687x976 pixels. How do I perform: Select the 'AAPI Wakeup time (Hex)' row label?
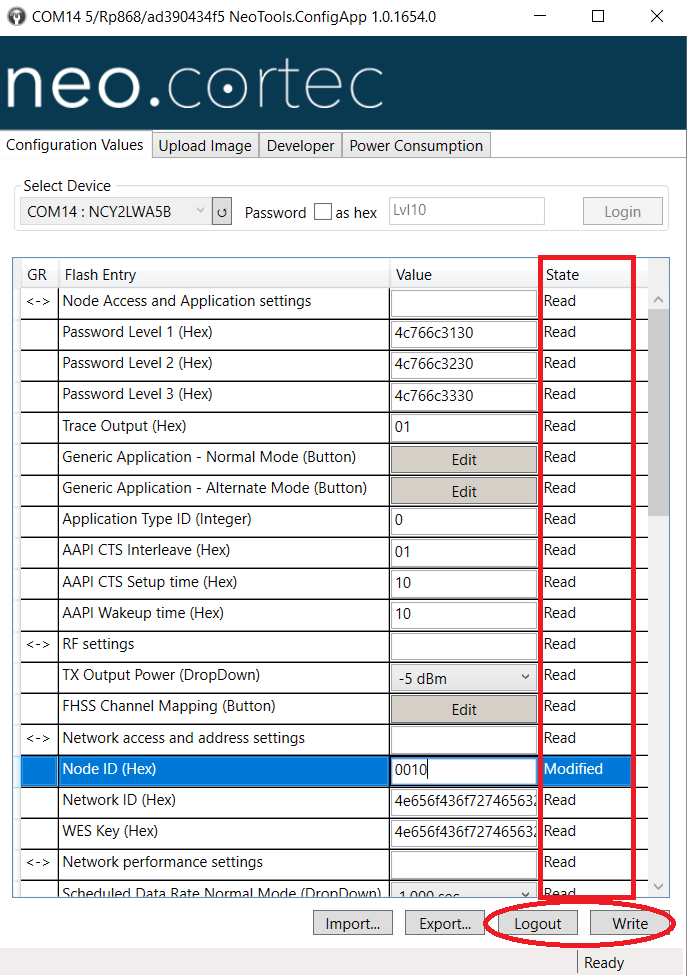click(143, 613)
